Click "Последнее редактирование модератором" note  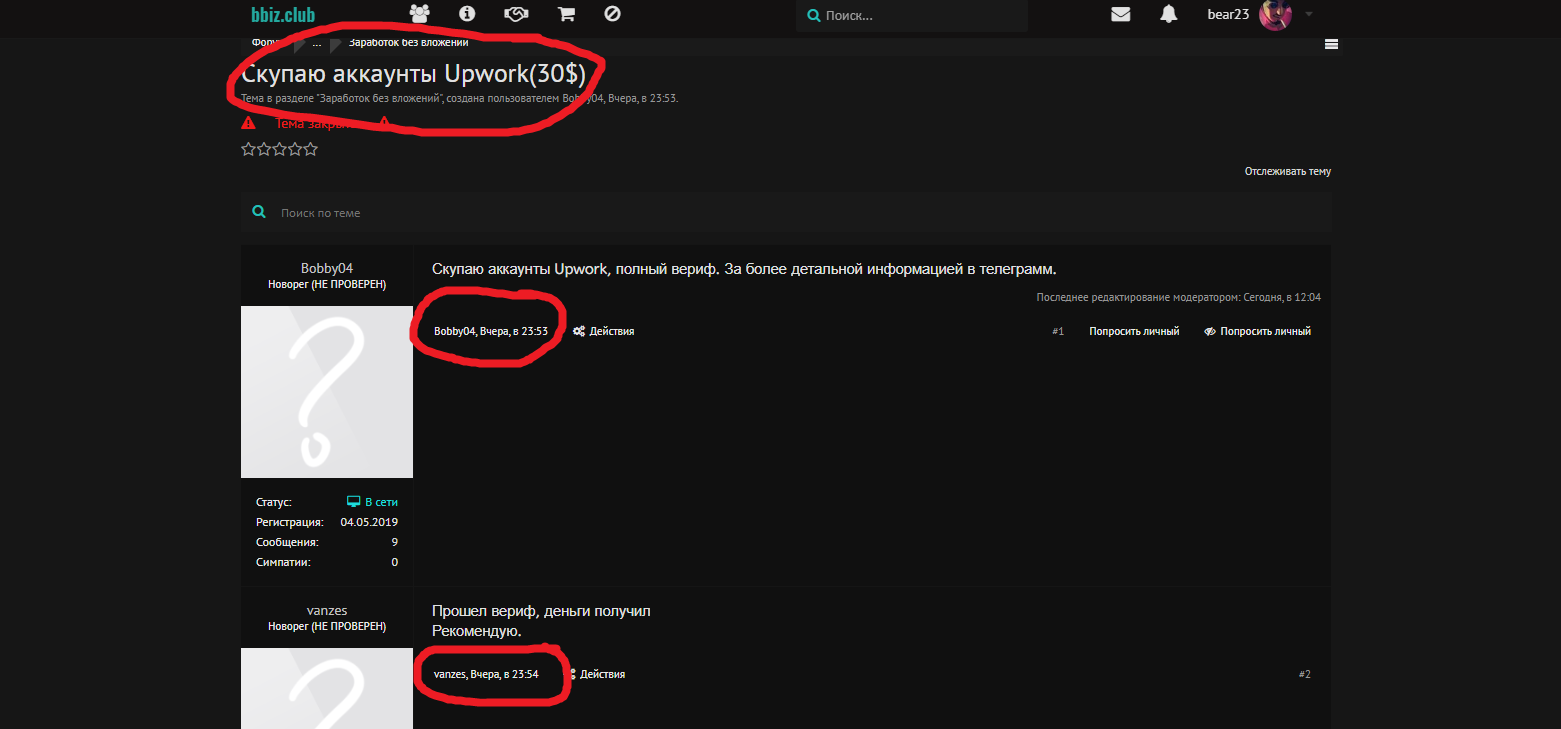click(x=1179, y=297)
